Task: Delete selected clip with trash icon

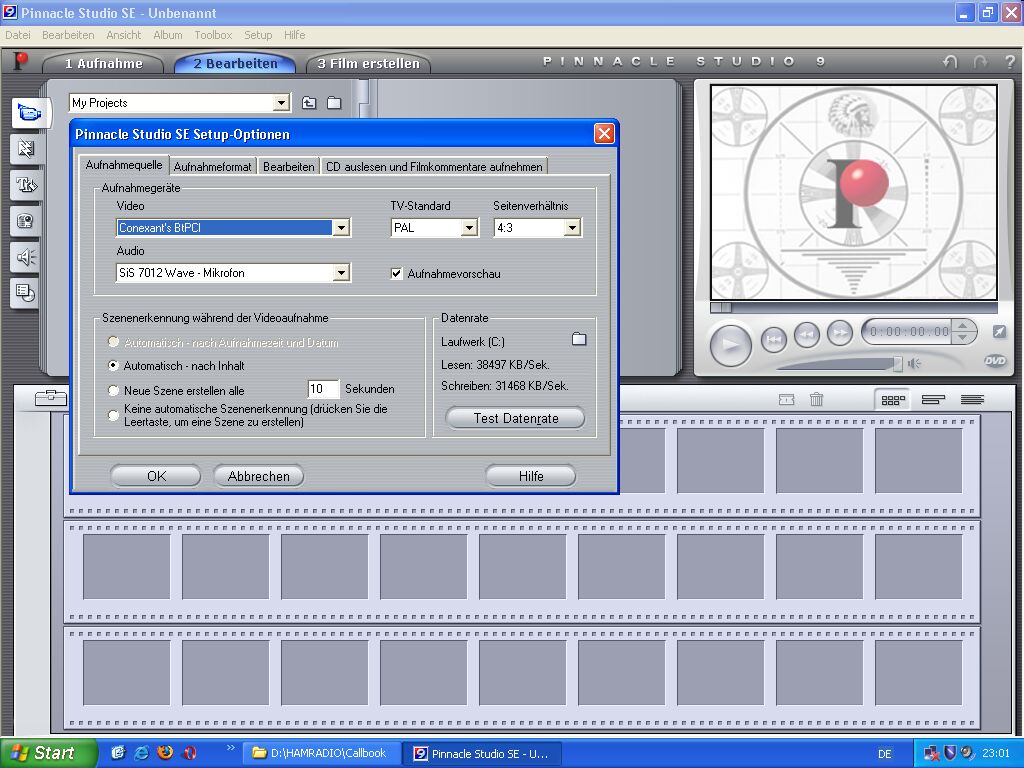Action: (816, 399)
